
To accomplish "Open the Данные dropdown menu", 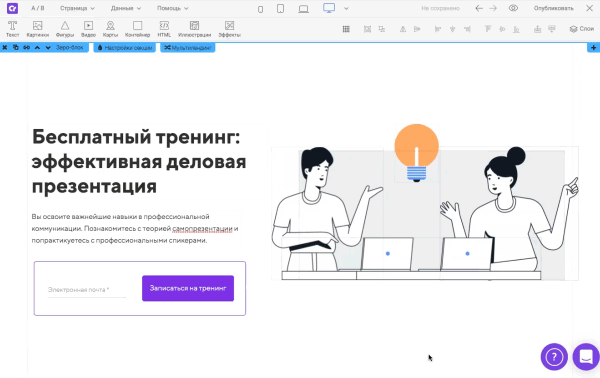I will pos(126,8).
